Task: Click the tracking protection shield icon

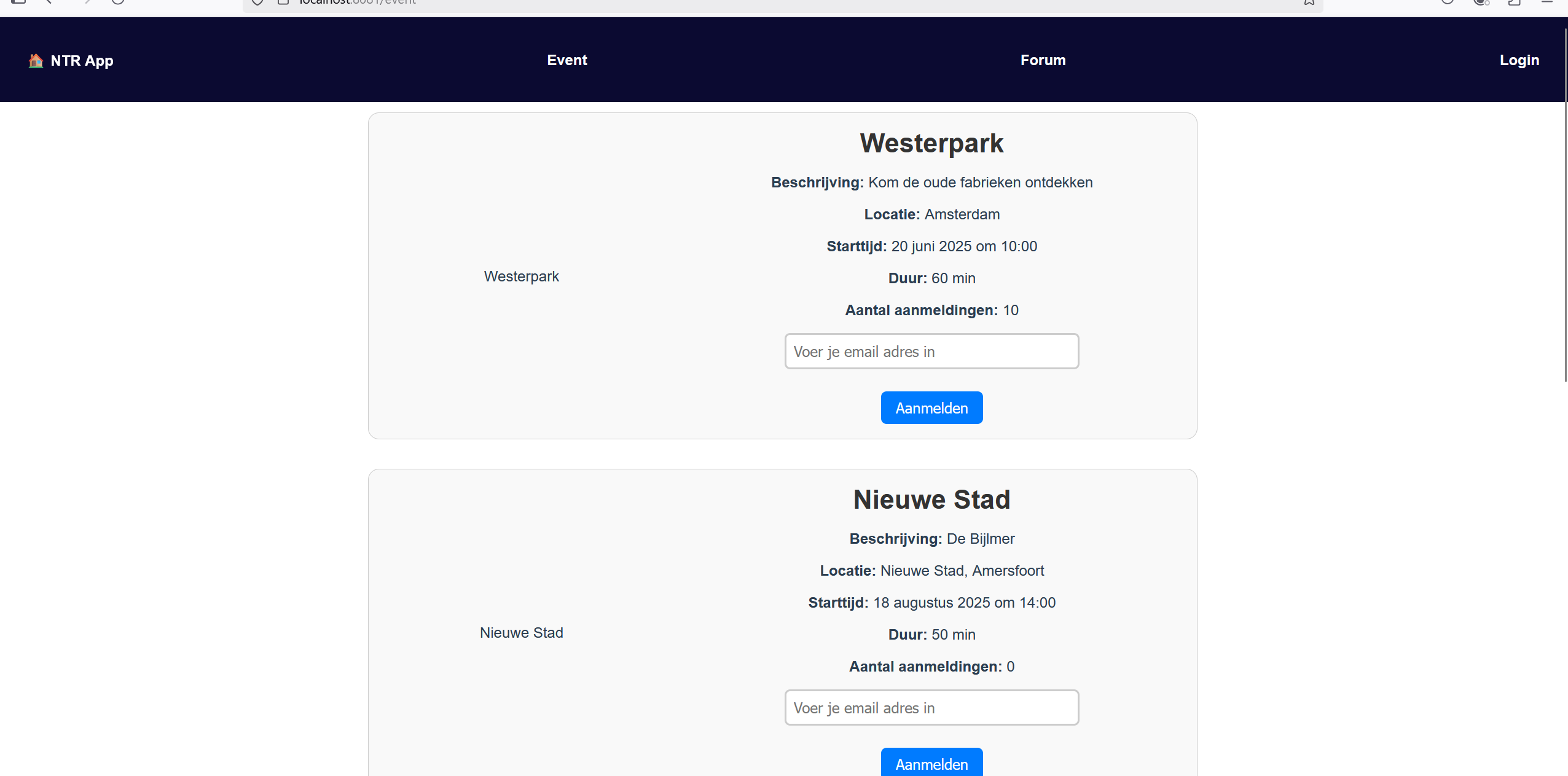Action: tap(257, 2)
